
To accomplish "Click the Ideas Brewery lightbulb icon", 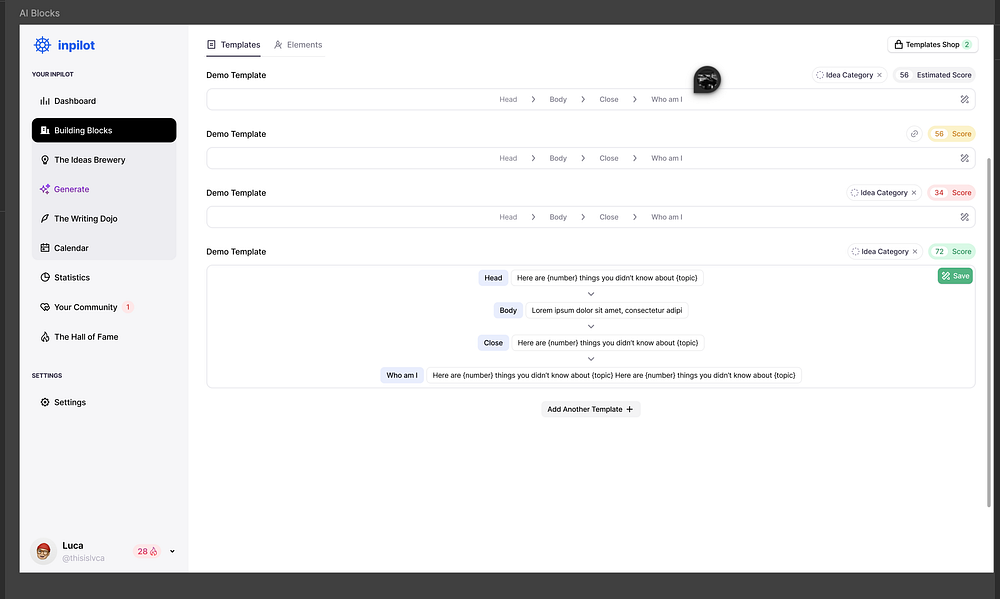I will 45,159.
